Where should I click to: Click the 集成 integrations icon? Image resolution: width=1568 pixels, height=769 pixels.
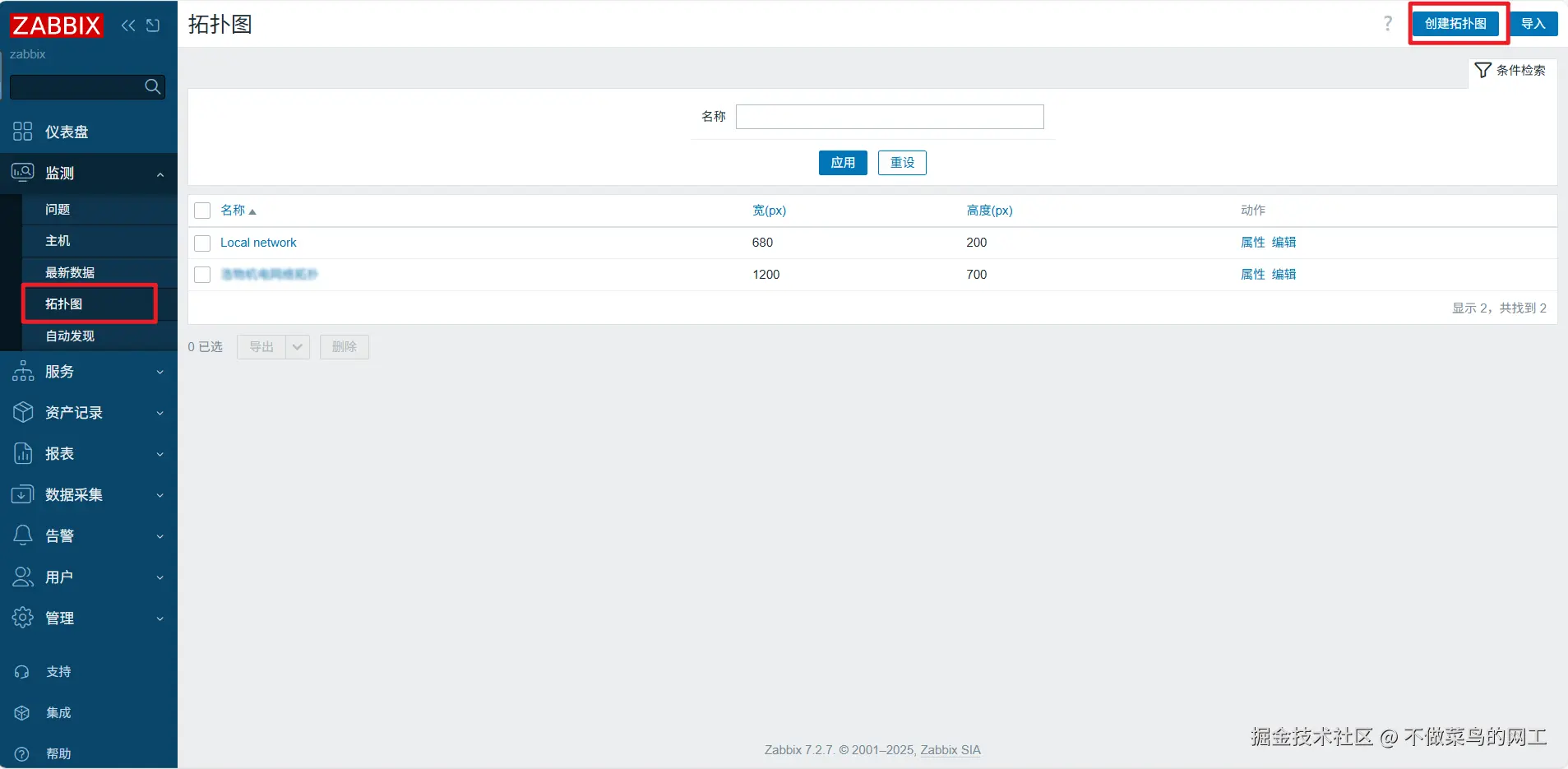pyautogui.click(x=22, y=713)
